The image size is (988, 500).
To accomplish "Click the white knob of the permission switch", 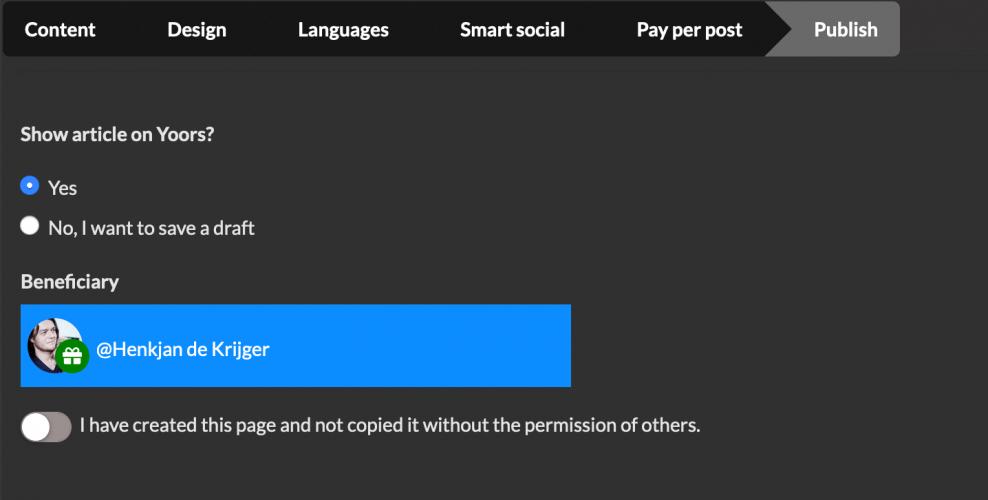I will point(36,427).
